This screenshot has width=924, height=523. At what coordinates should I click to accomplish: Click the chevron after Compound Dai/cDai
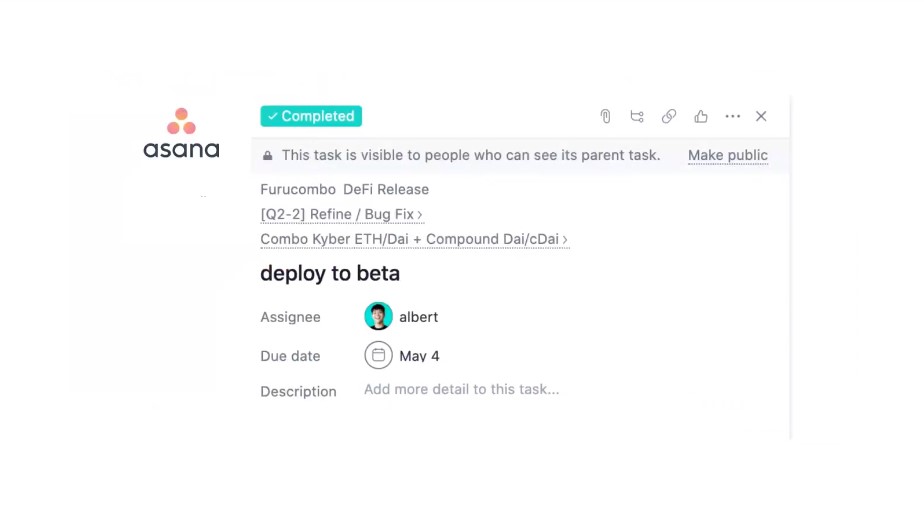[565, 240]
